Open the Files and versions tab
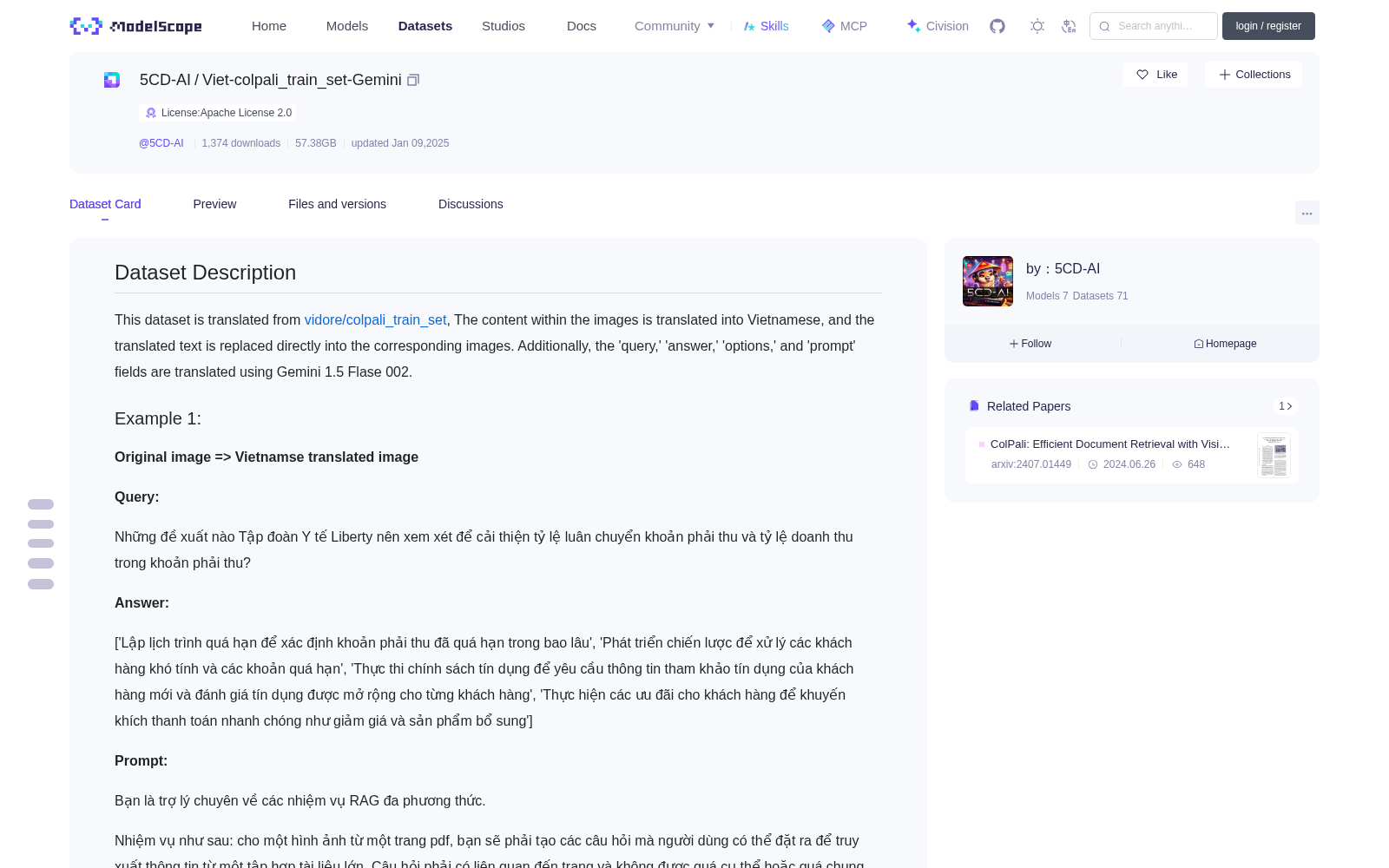Screen dimensions: 1389x868 [x=337, y=204]
